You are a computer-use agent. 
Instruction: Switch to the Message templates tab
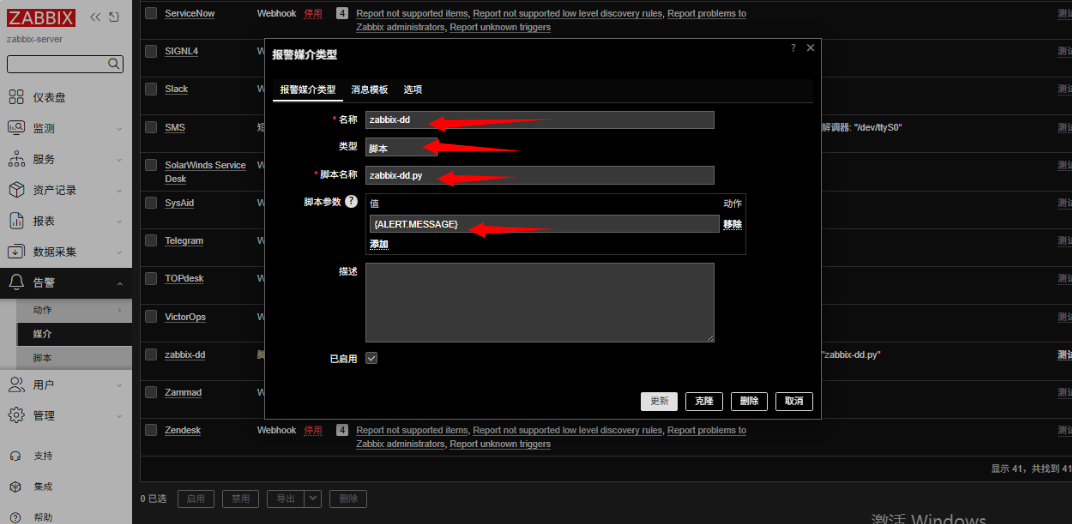[369, 90]
